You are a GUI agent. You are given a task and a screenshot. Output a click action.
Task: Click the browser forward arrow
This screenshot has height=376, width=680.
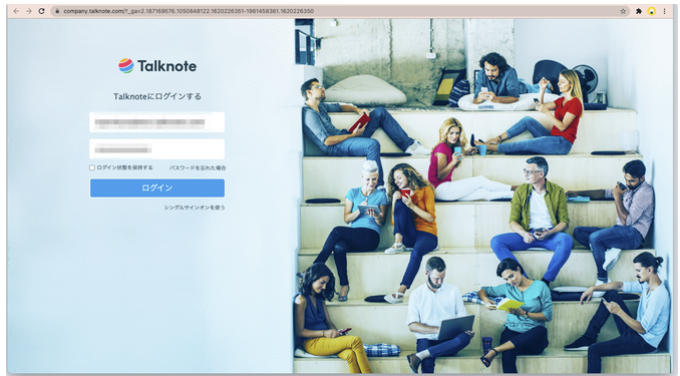pyautogui.click(x=29, y=11)
